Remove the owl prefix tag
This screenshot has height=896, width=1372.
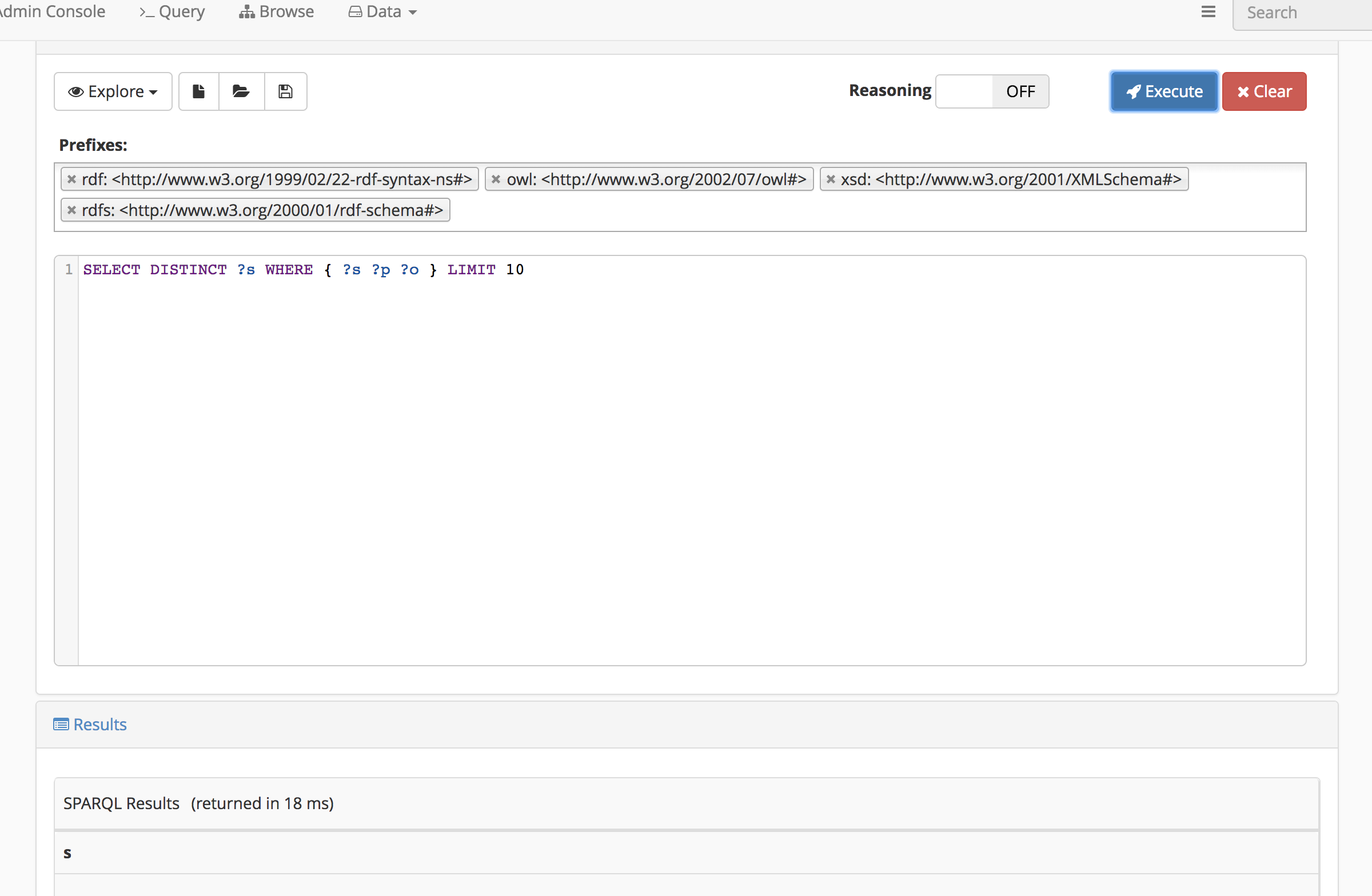pos(496,179)
